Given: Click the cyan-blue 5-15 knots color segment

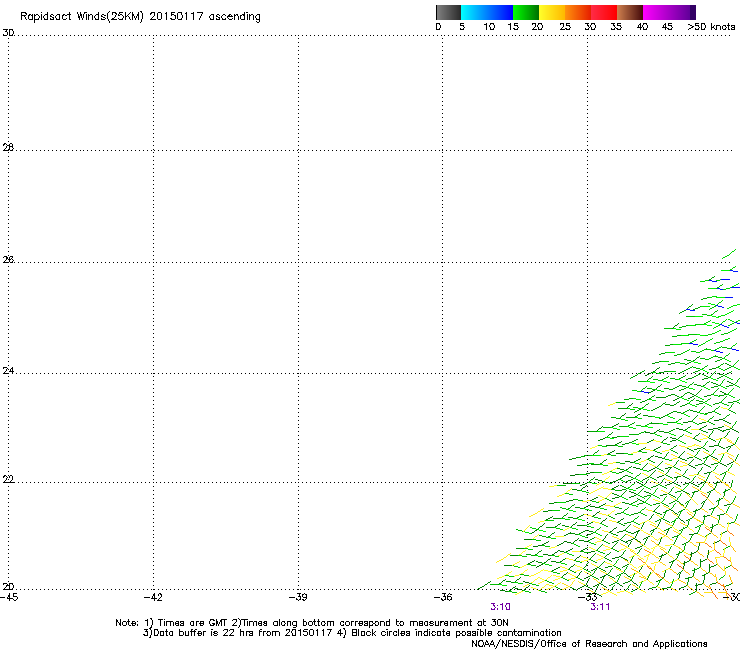Looking at the screenshot, I should click(x=487, y=12).
